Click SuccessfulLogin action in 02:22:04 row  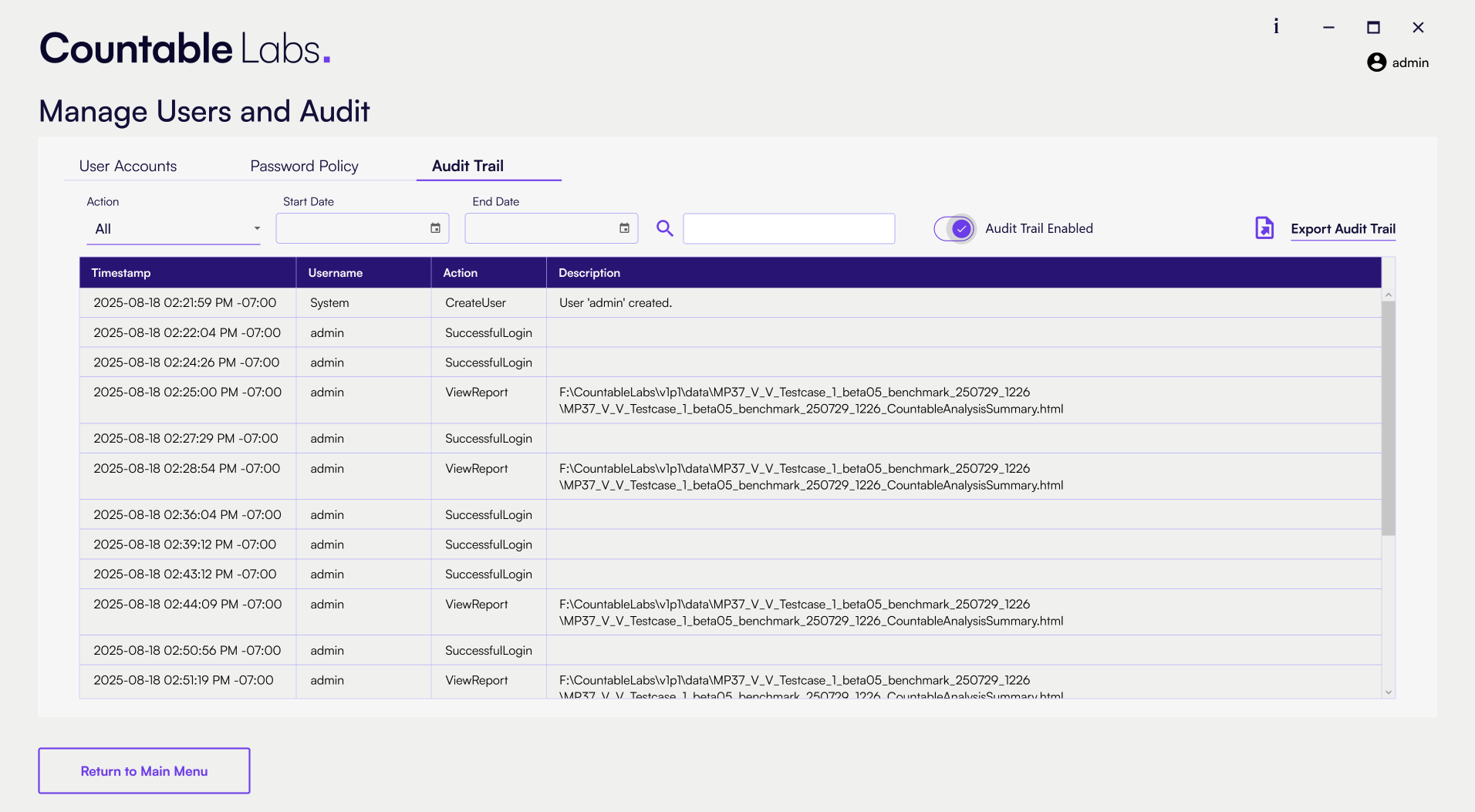[x=488, y=333]
